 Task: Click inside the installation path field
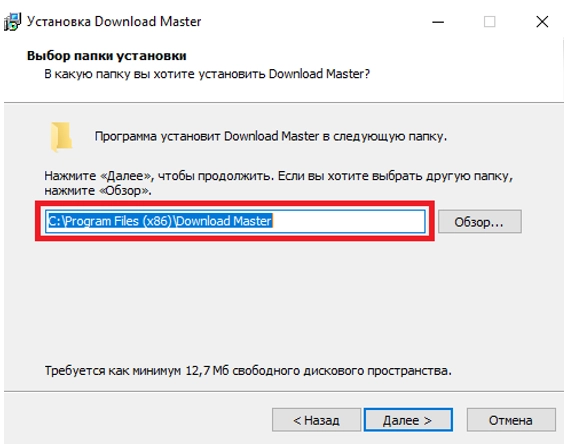[x=235, y=221]
